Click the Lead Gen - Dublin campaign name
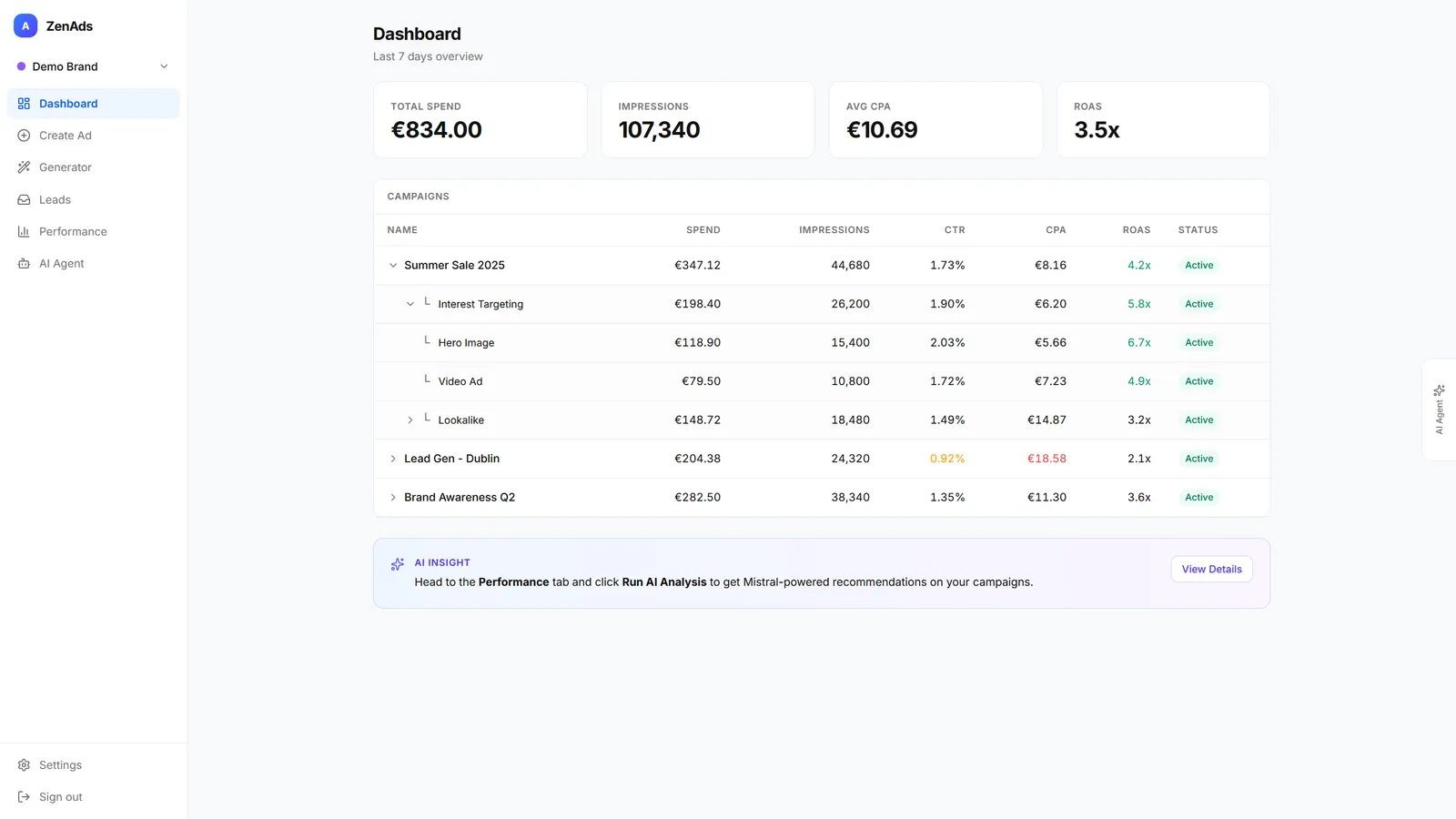 tap(451, 459)
